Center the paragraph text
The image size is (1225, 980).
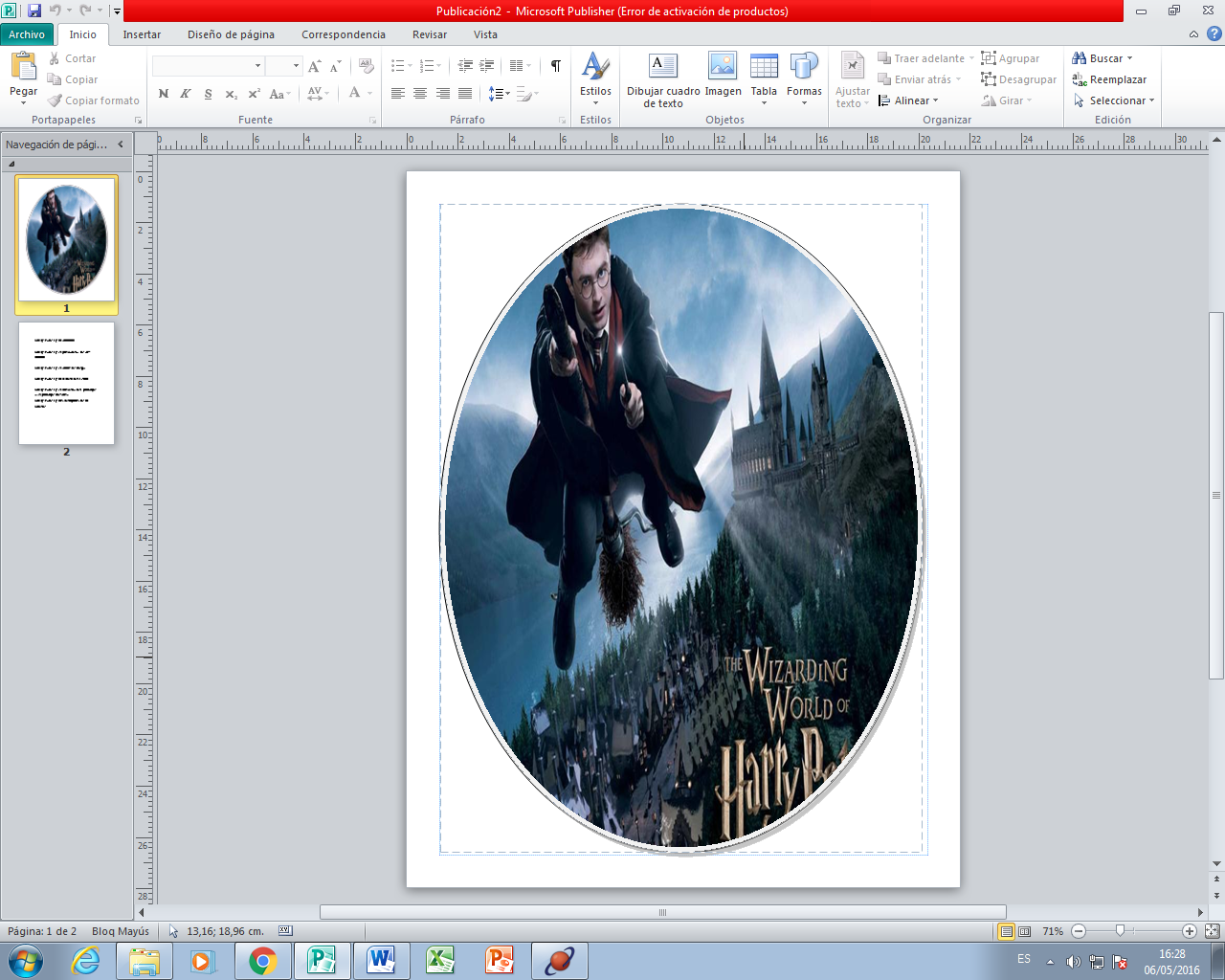click(420, 94)
